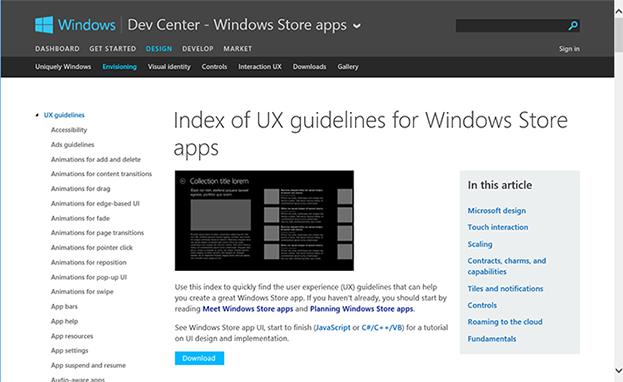The width and height of the screenshot is (623, 382).
Task: Open the Gallery submenu item
Action: [x=348, y=67]
